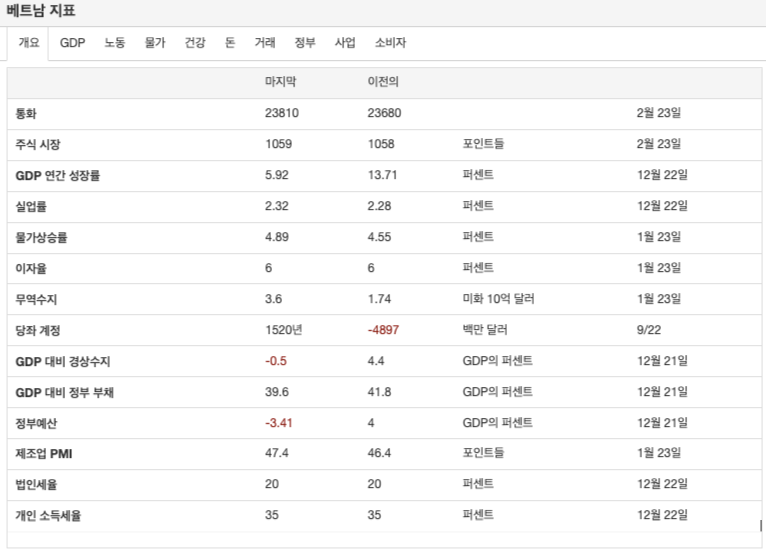This screenshot has width=766, height=555.
Task: Click the 정부예산 indicator link
Action: click(x=36, y=424)
